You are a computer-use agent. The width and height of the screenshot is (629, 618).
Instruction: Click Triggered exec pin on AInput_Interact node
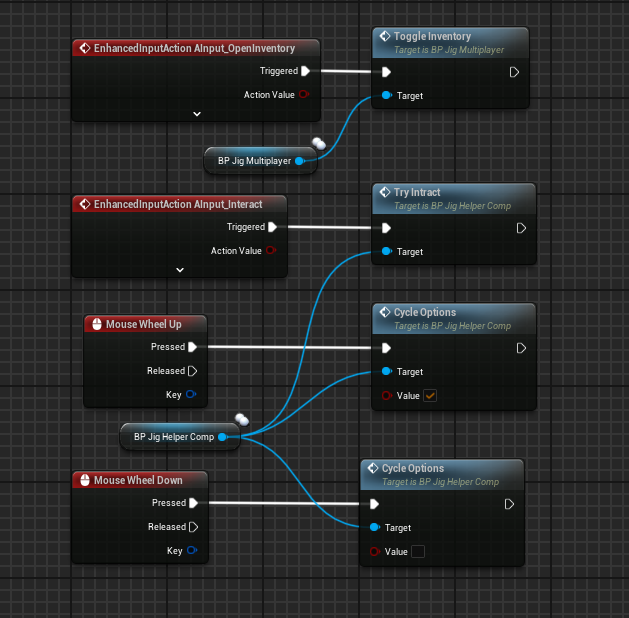(272, 227)
